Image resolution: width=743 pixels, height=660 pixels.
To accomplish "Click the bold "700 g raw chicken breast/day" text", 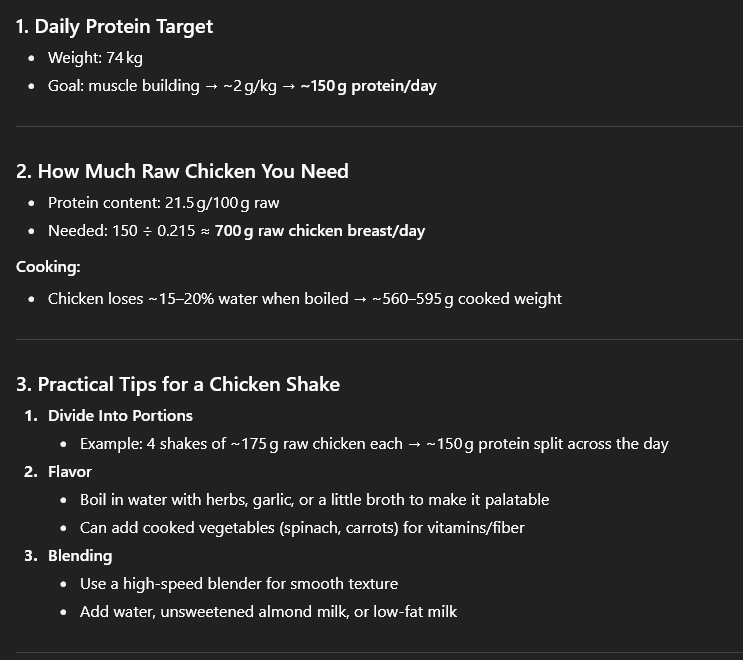I will [x=320, y=231].
